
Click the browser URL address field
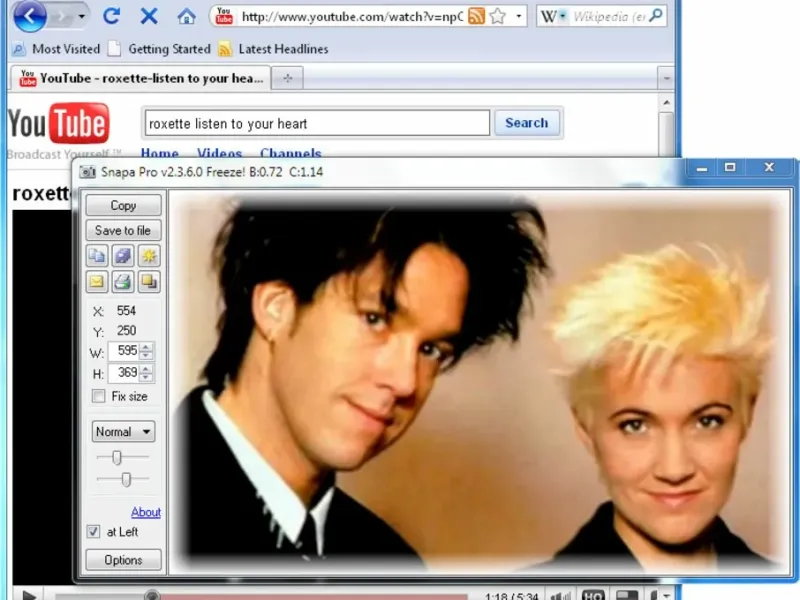(352, 17)
